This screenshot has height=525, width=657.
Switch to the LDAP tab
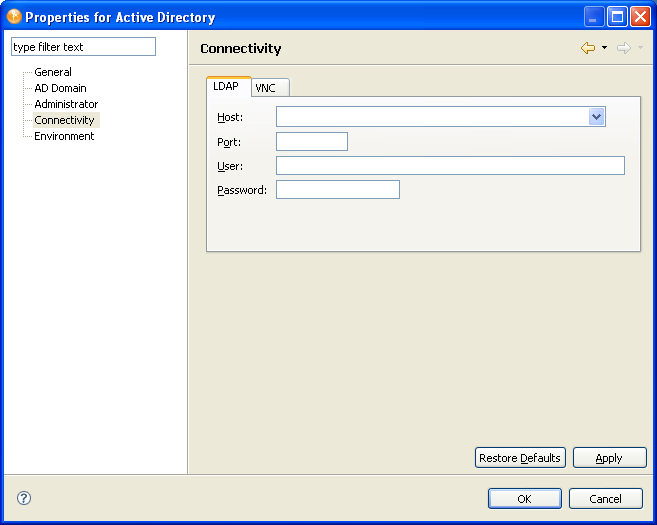tap(229, 87)
